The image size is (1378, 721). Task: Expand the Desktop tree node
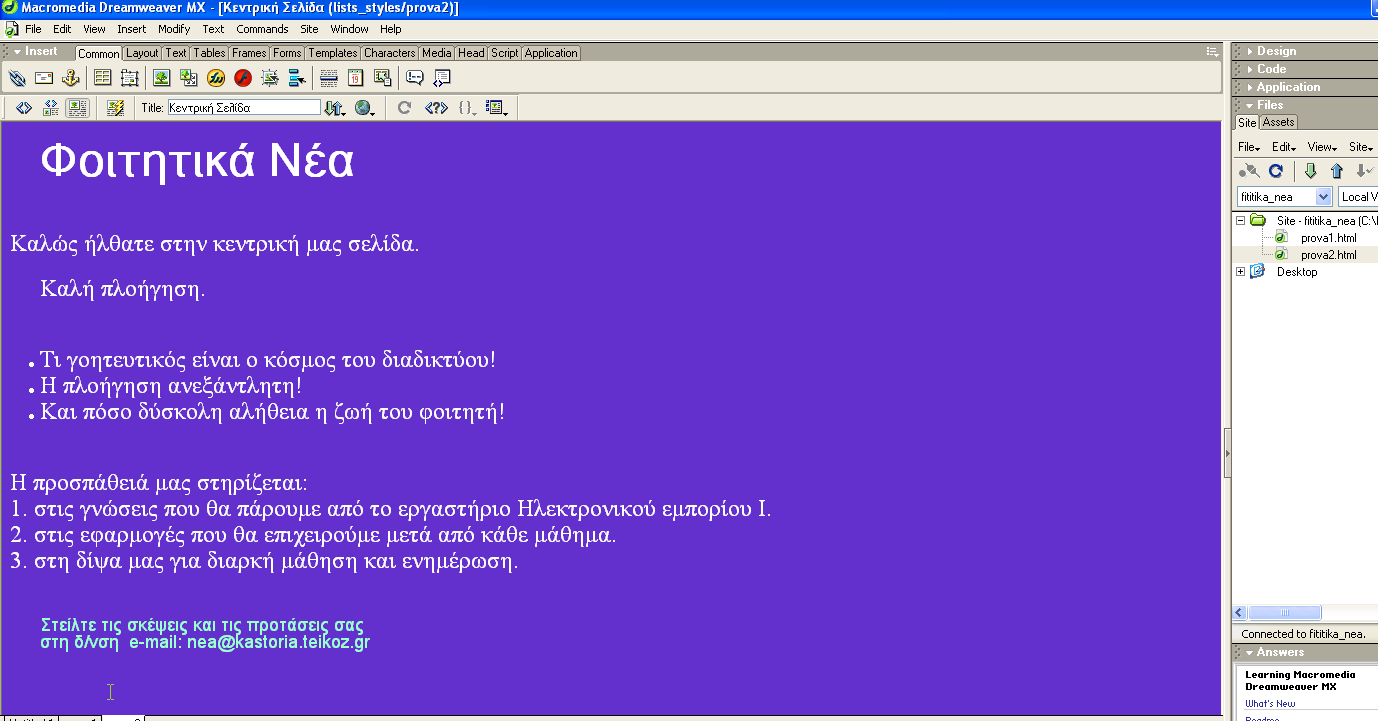(x=1241, y=272)
